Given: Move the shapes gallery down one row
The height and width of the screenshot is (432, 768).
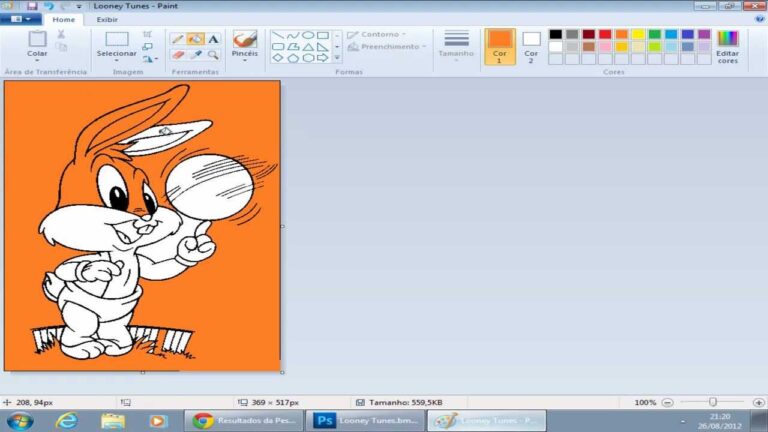Looking at the screenshot, I should [x=337, y=47].
